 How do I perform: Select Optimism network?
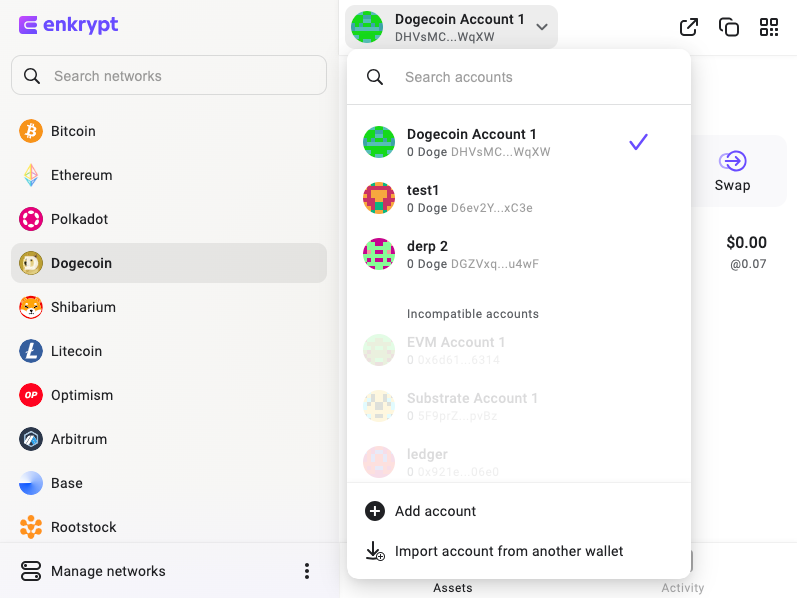[x=169, y=395]
